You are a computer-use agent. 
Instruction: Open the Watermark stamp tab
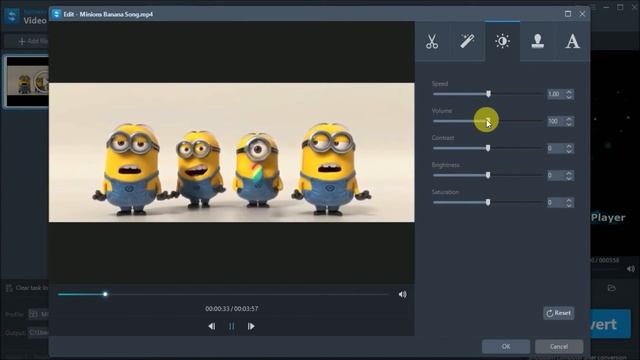(538, 41)
